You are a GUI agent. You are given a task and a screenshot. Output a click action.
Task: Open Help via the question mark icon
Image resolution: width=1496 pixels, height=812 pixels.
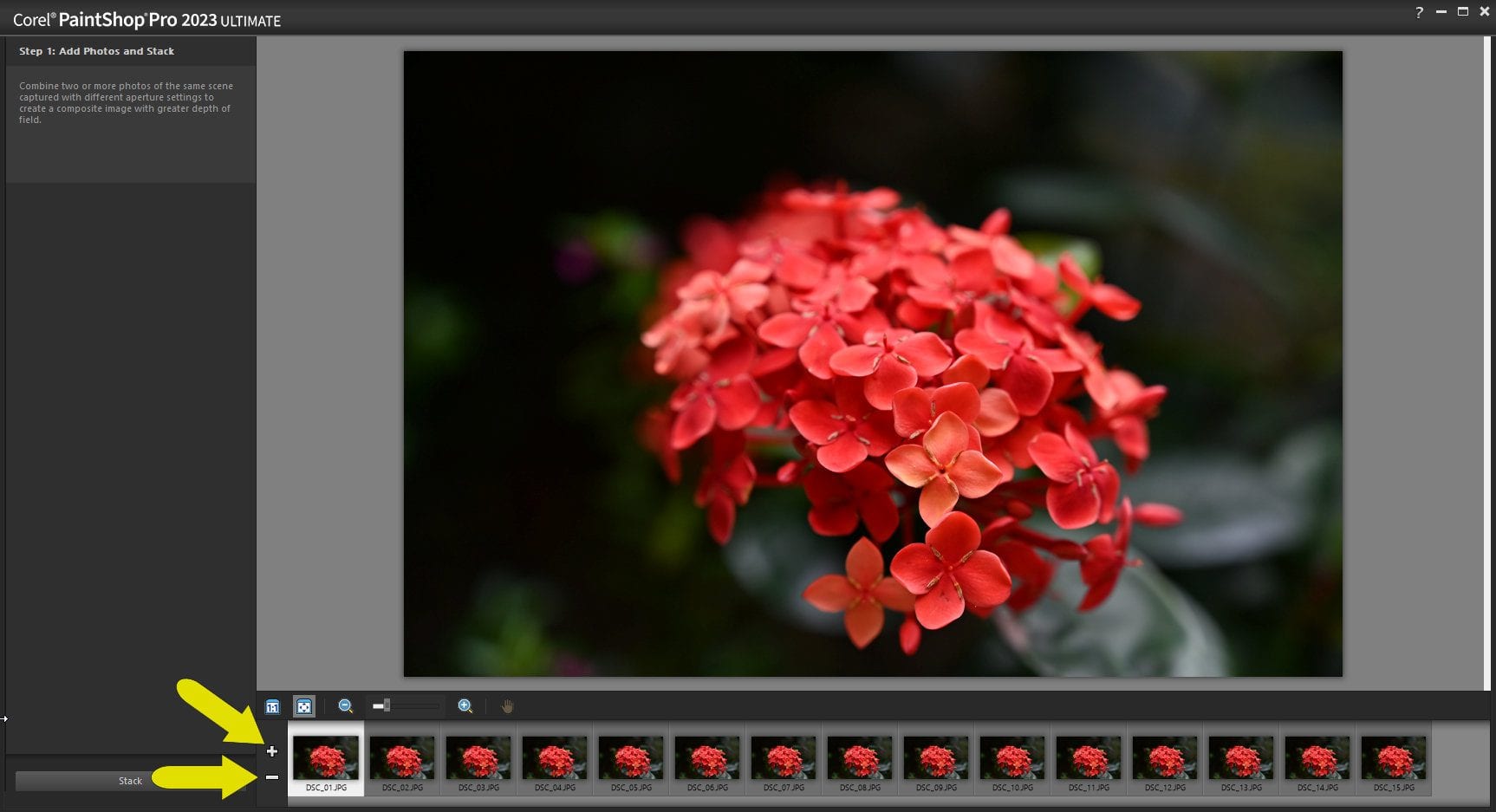tap(1421, 12)
